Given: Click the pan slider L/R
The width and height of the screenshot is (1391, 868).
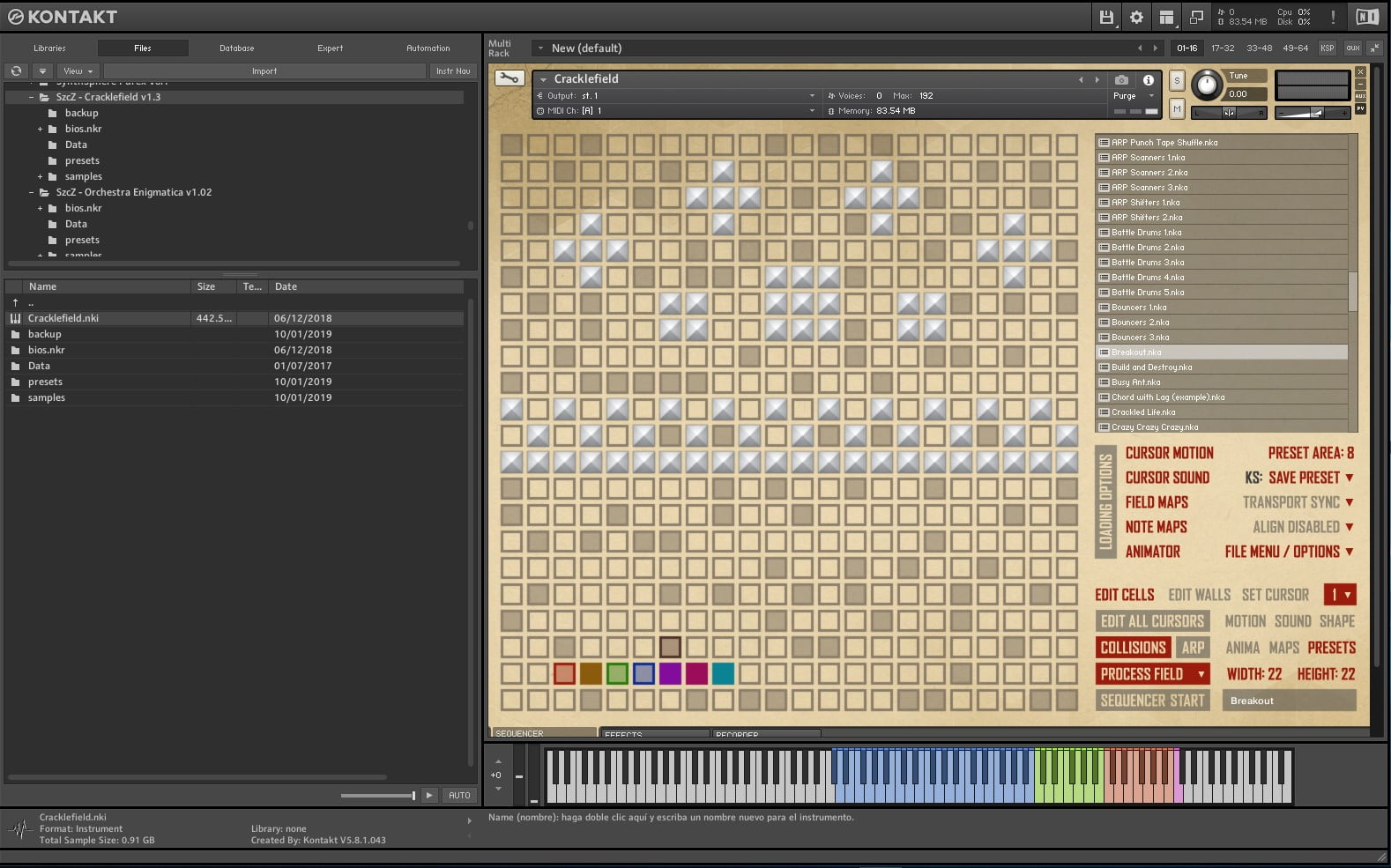Looking at the screenshot, I should [1229, 113].
